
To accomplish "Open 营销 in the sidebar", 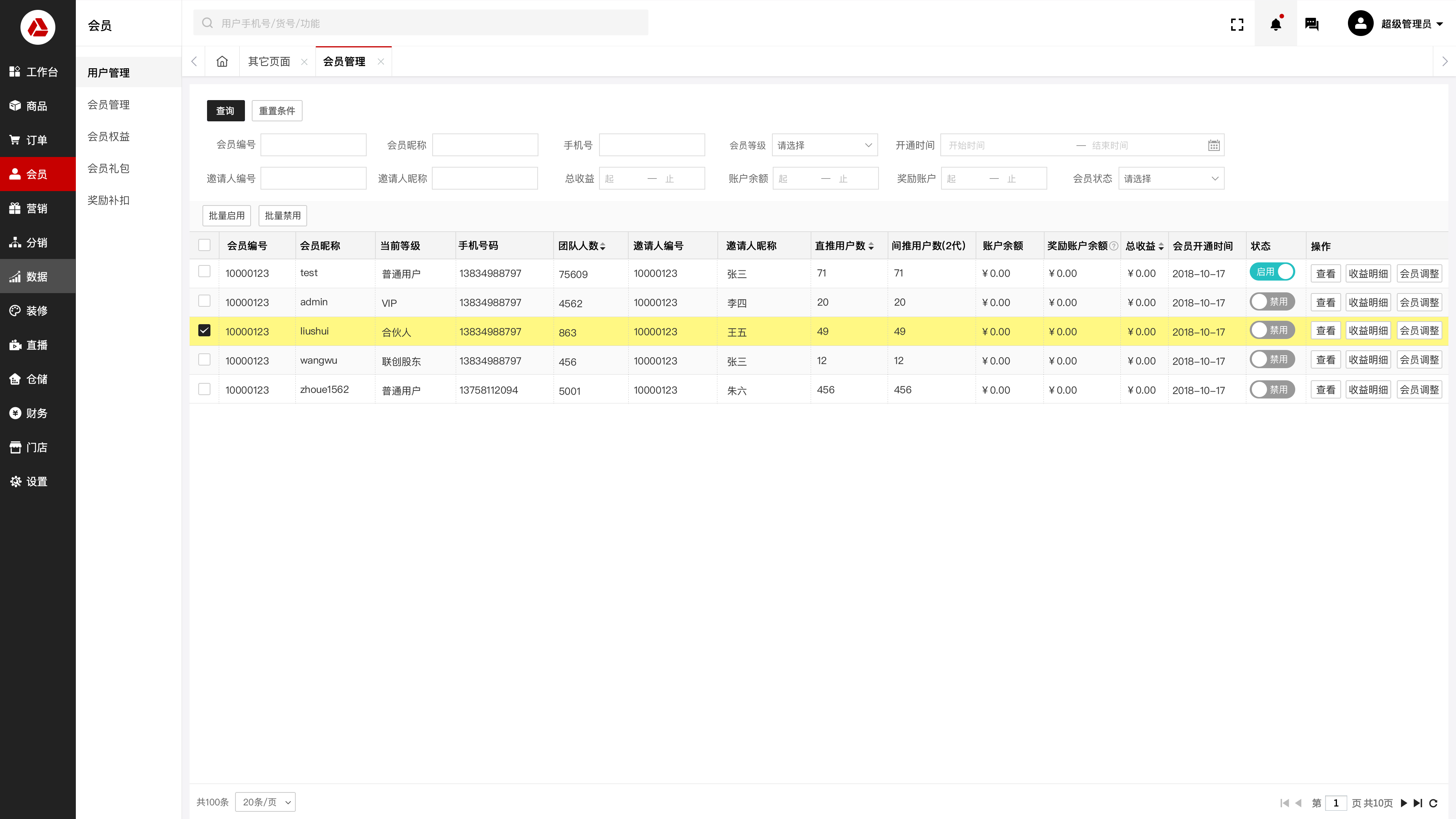I will tap(38, 209).
